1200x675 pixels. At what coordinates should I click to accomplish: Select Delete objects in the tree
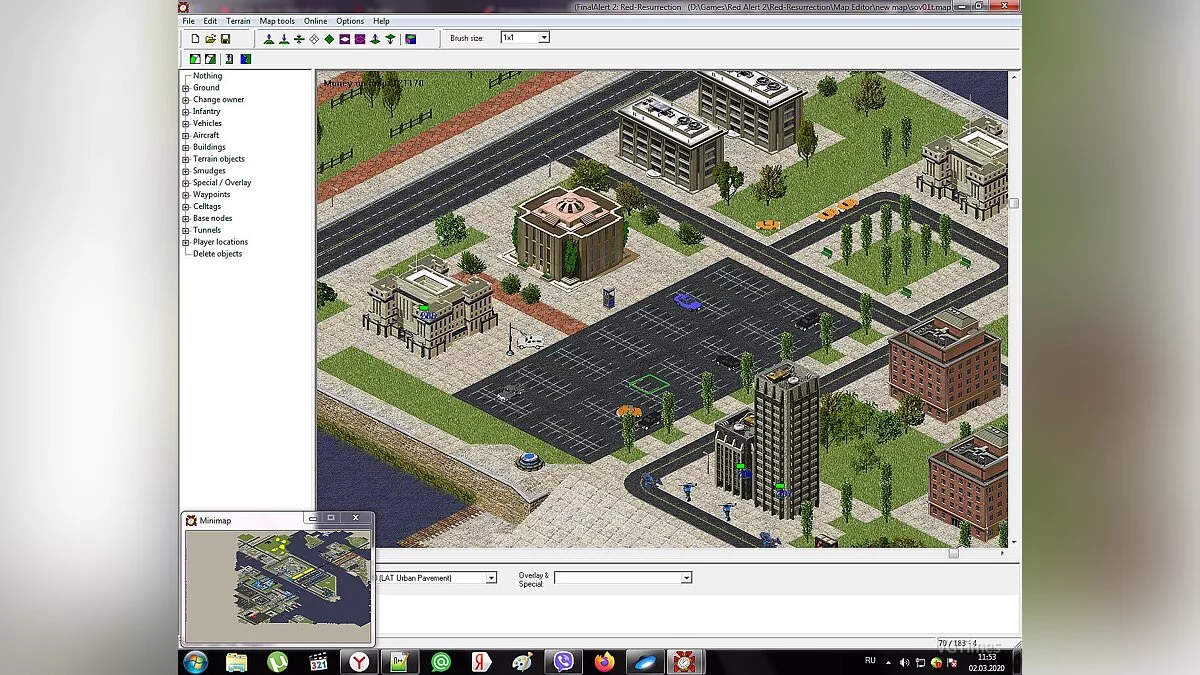coord(217,254)
